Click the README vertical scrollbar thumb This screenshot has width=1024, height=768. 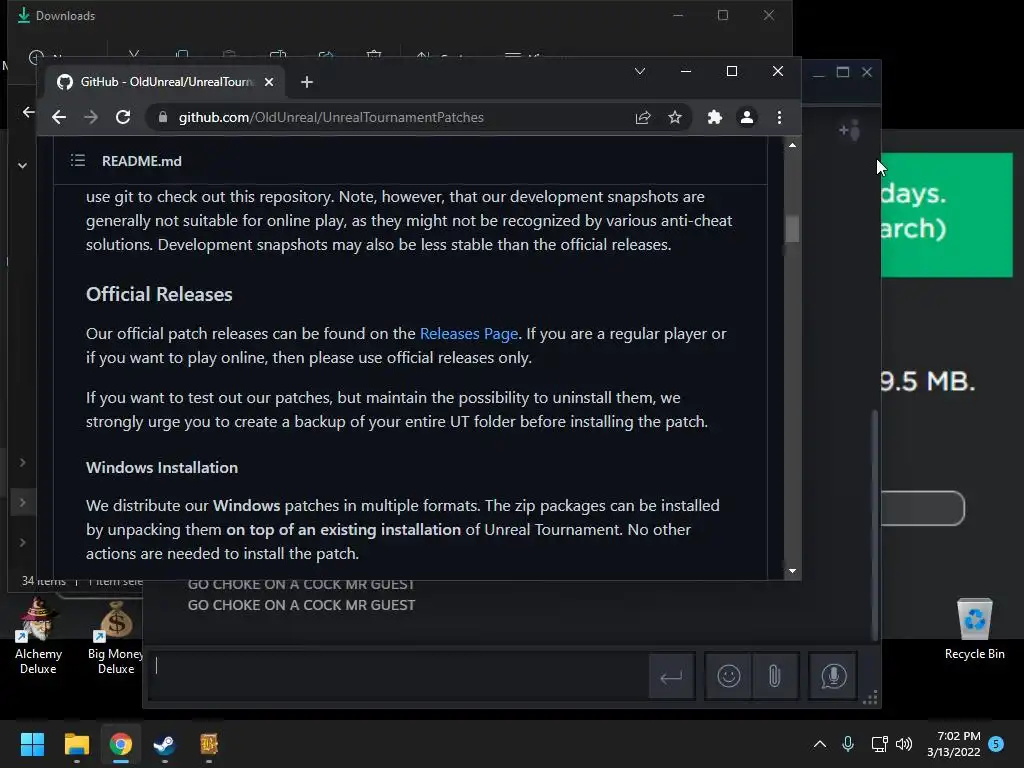792,229
